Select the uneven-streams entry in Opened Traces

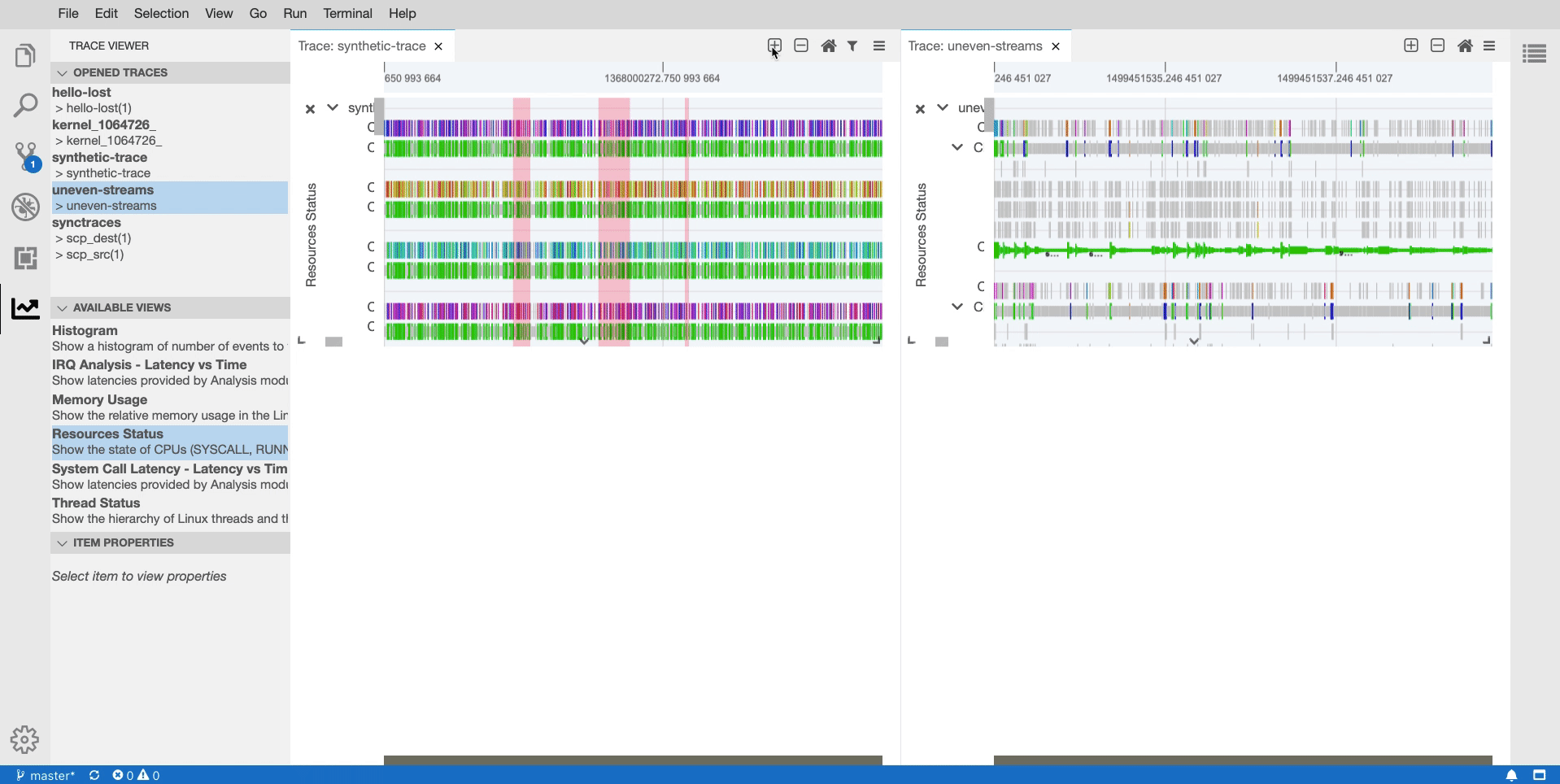(170, 198)
